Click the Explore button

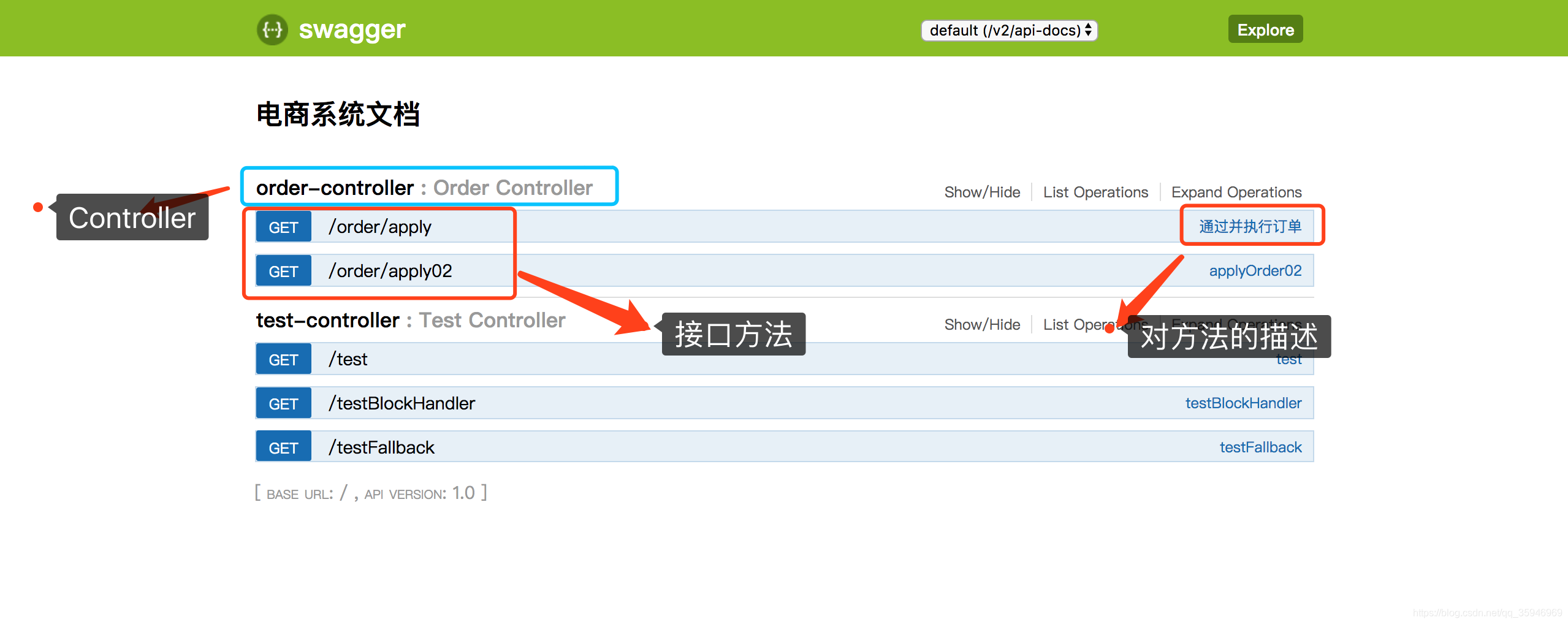pyautogui.click(x=1265, y=29)
